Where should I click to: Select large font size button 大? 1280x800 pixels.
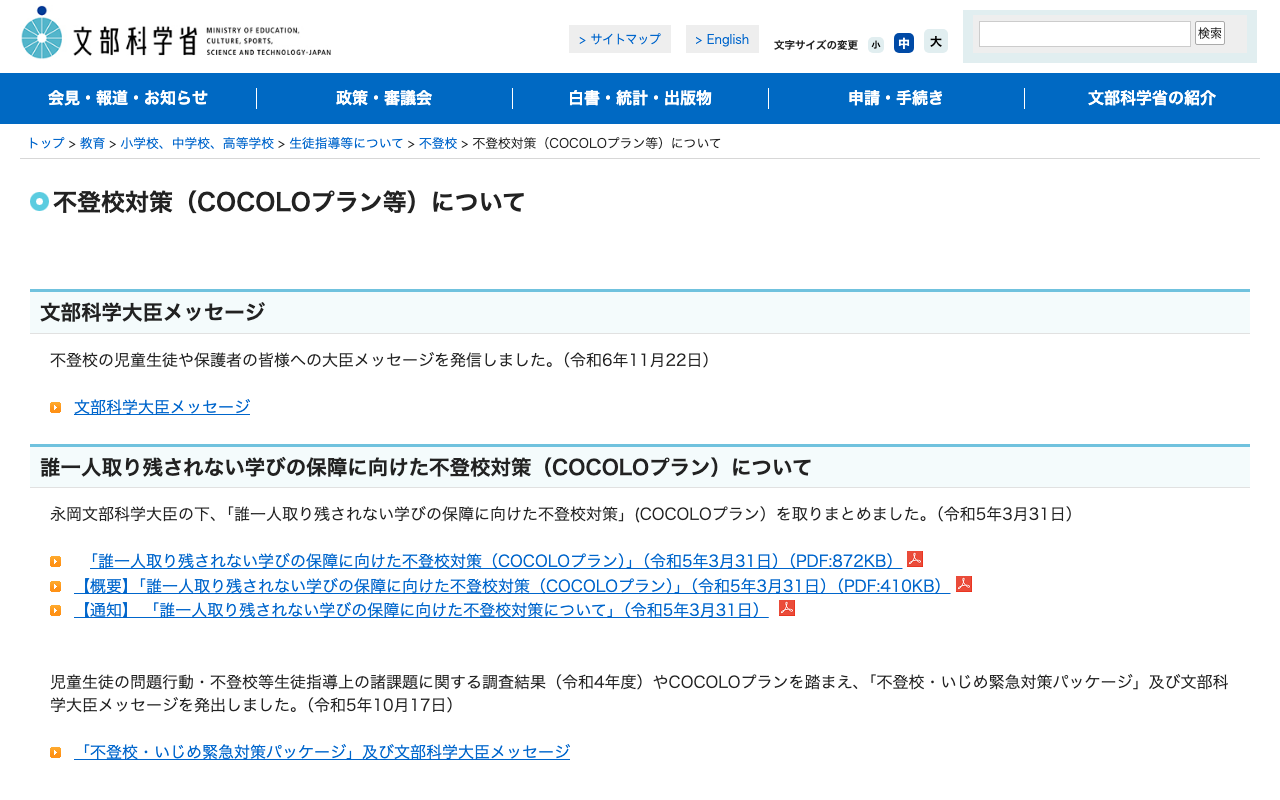point(936,41)
